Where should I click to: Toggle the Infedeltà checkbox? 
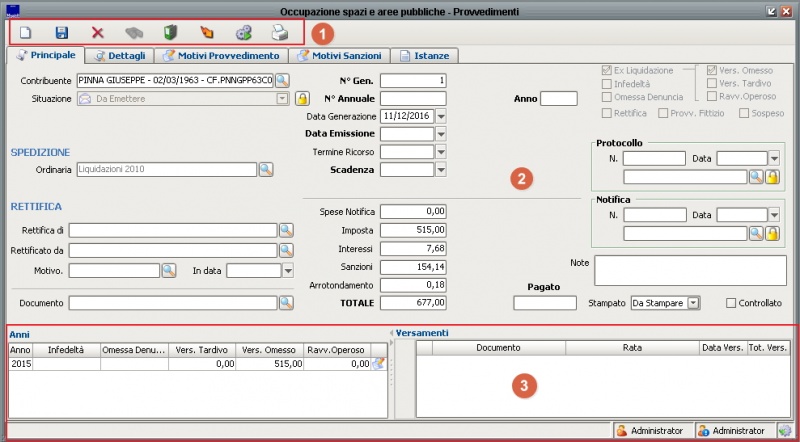pyautogui.click(x=606, y=84)
